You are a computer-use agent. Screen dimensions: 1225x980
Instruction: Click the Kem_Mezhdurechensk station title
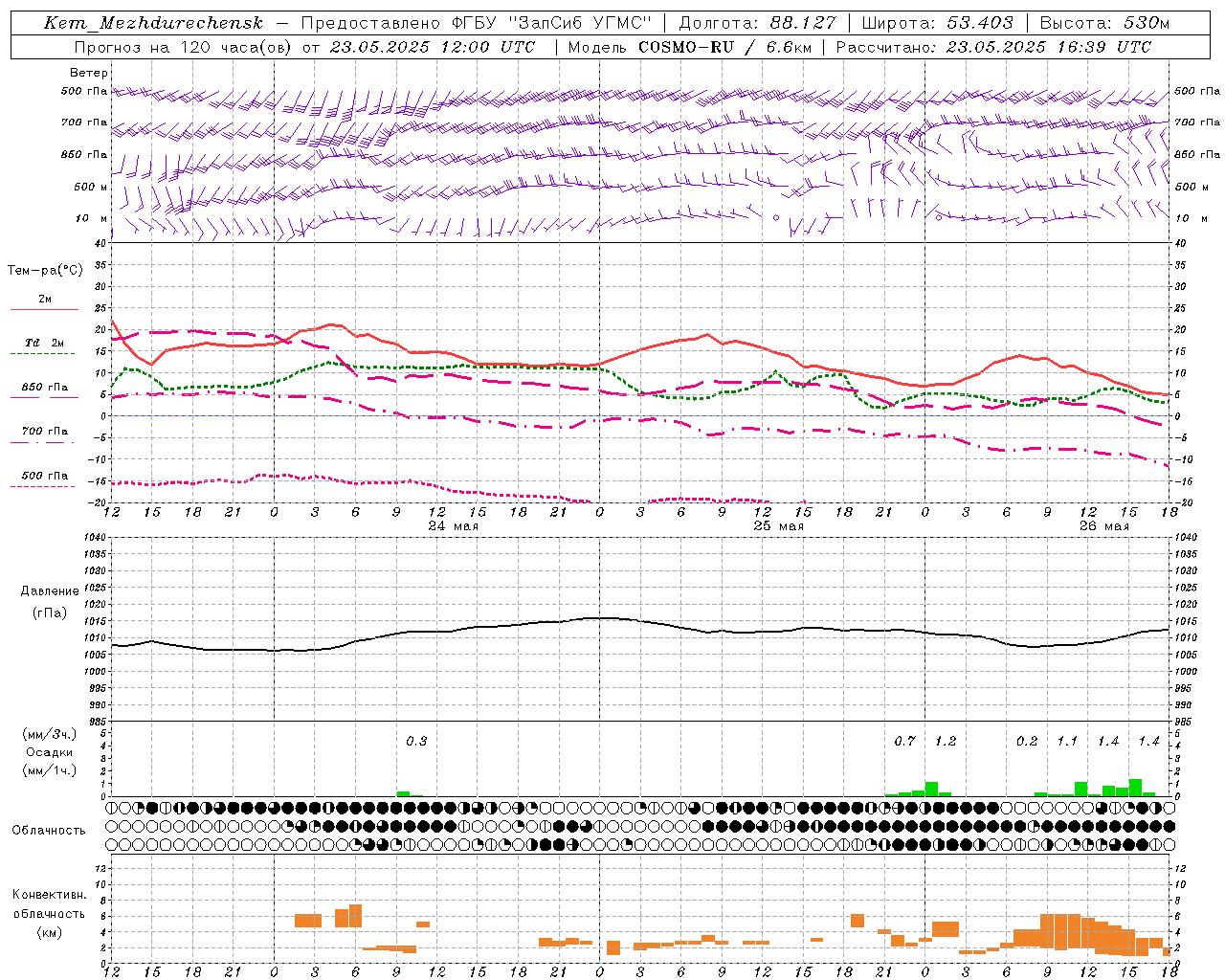pyautogui.click(x=153, y=24)
